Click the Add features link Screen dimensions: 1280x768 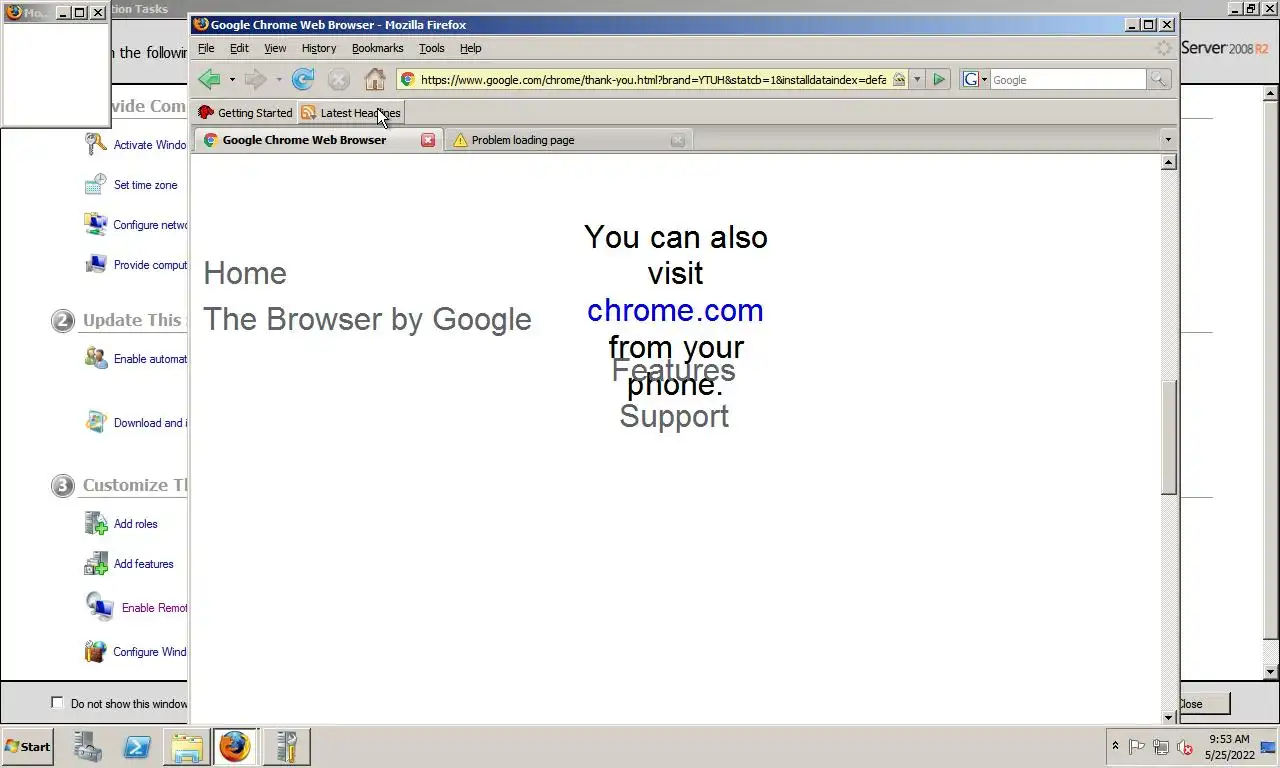pyautogui.click(x=143, y=564)
